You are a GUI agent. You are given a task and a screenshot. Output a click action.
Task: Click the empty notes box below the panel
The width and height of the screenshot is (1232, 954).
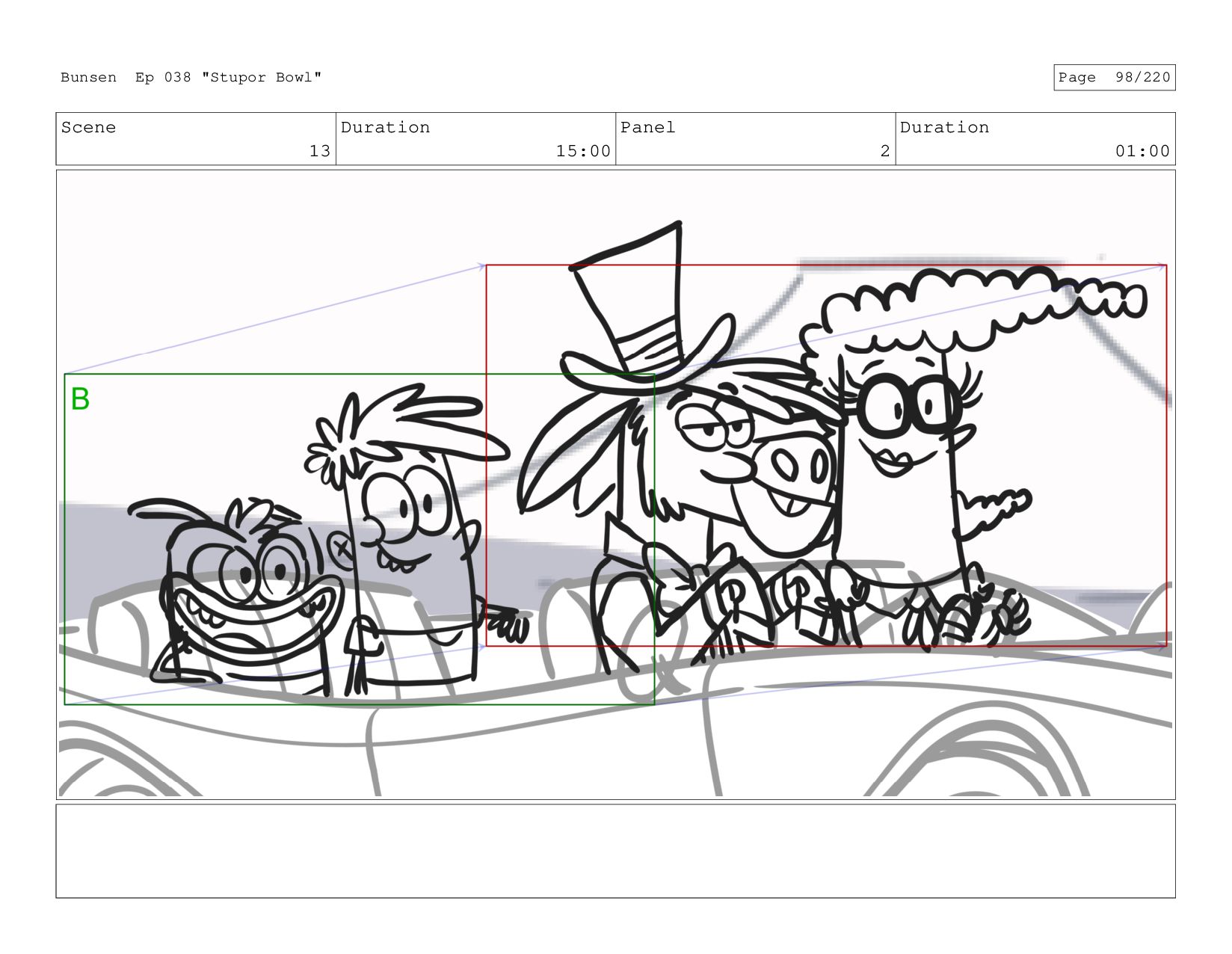click(615, 851)
